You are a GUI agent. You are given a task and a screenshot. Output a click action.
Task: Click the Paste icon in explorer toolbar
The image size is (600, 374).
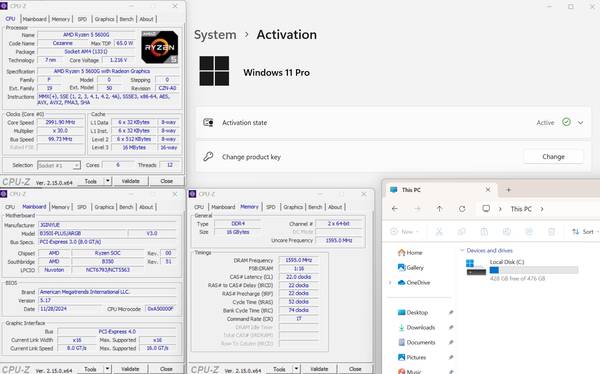point(484,232)
